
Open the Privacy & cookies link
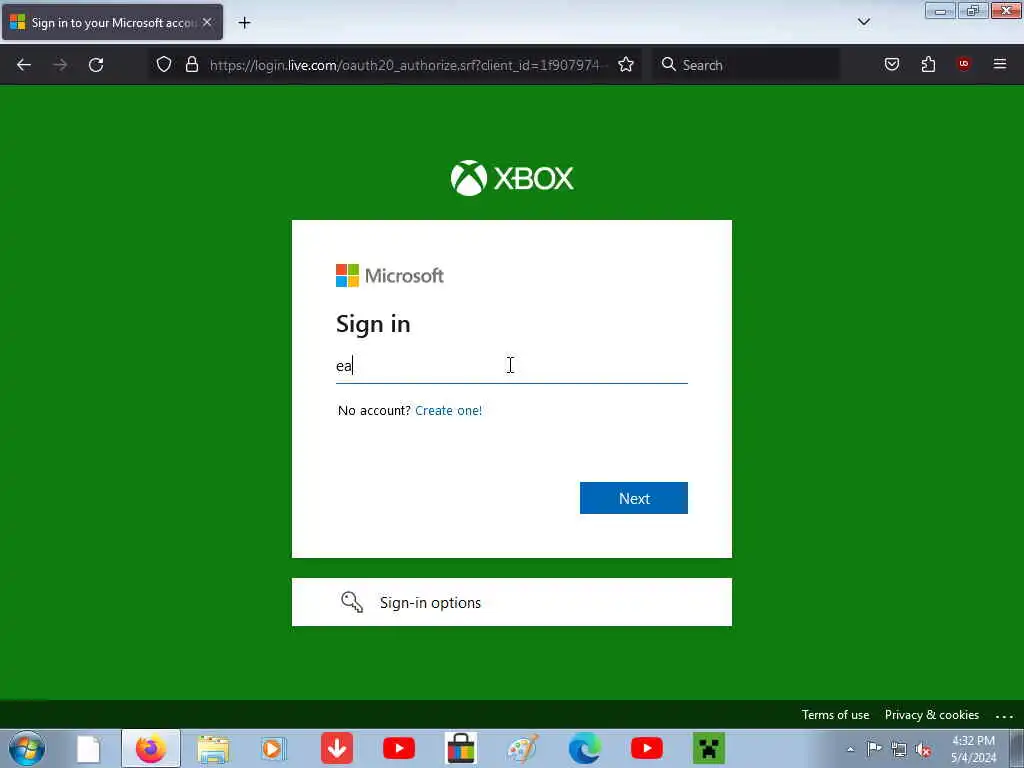pos(931,715)
